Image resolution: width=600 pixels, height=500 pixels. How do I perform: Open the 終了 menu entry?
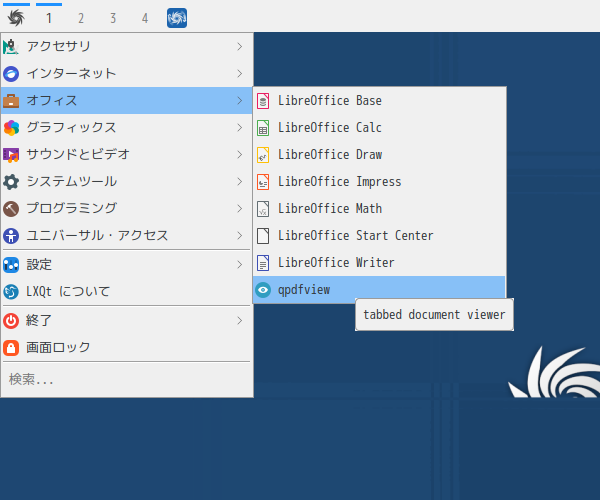pyautogui.click(x=127, y=321)
